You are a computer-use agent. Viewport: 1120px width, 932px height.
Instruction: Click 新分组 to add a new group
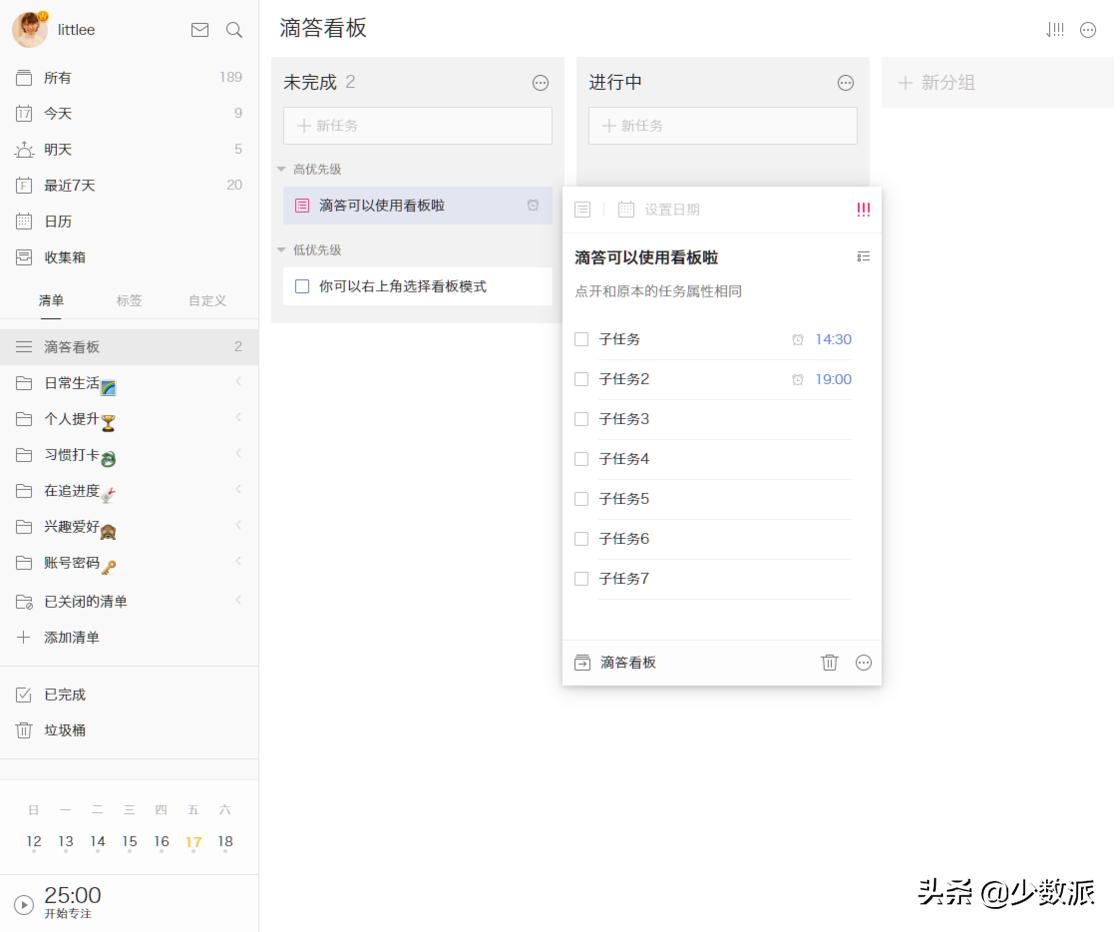(x=947, y=82)
